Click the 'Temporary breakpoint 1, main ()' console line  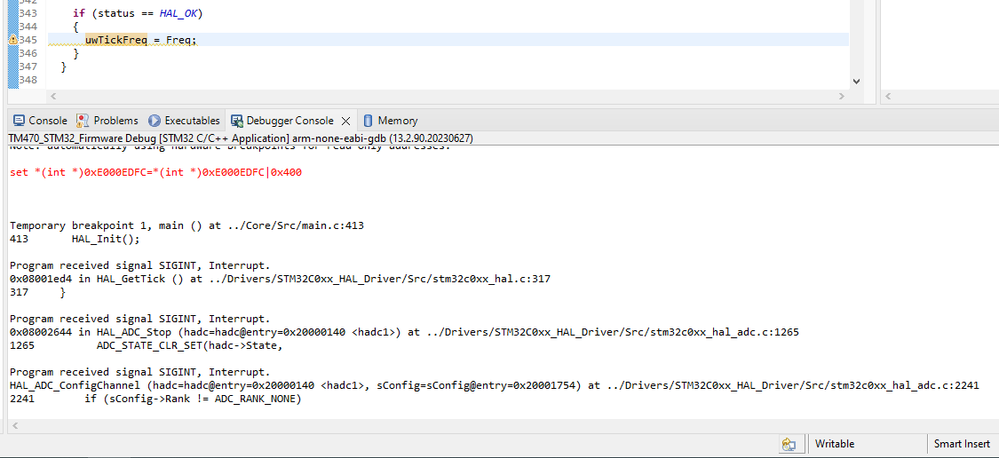(x=187, y=225)
